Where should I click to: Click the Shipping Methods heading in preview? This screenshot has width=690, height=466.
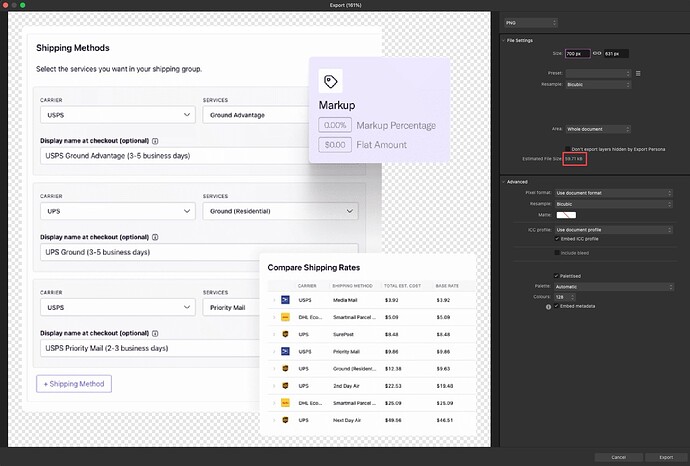tap(73, 48)
